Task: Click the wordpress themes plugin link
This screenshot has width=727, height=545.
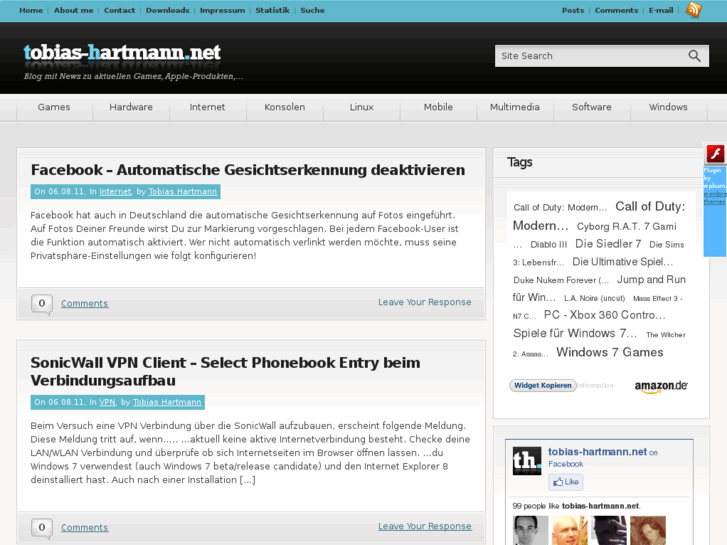Action: click(x=714, y=198)
